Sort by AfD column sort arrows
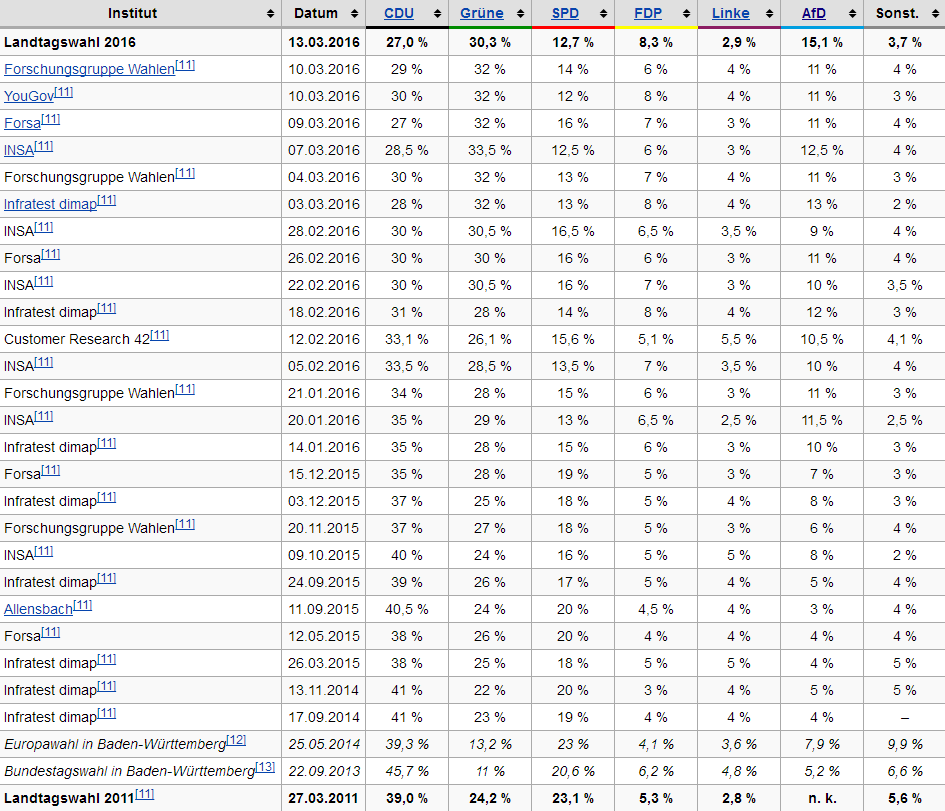945x811 pixels. 852,14
